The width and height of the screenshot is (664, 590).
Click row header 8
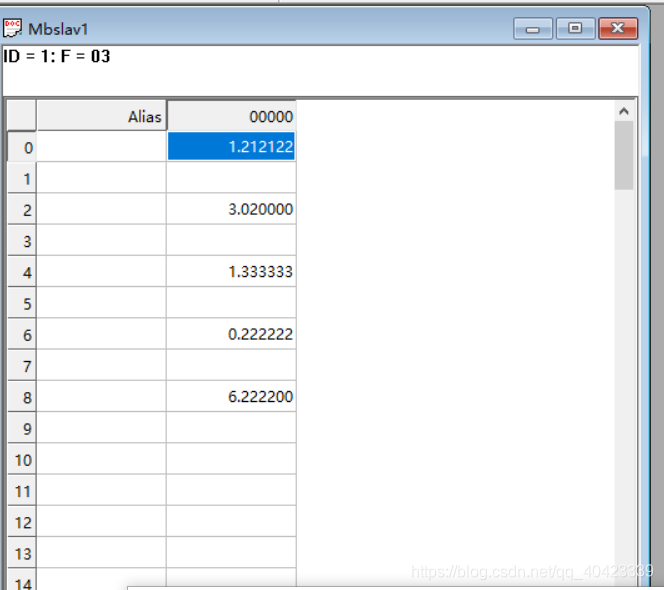point(22,397)
